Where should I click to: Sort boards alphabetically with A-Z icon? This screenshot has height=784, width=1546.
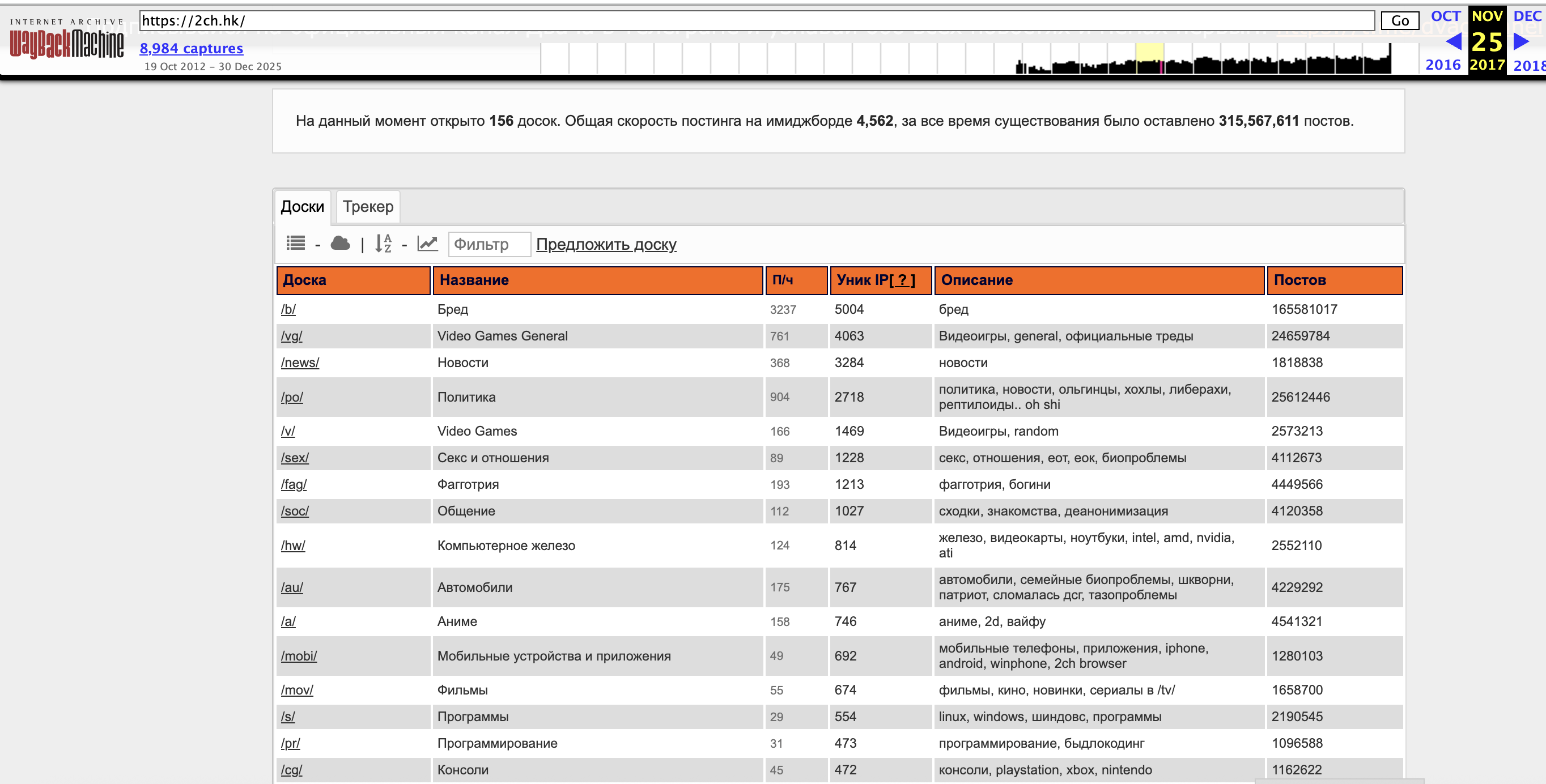pyautogui.click(x=383, y=243)
